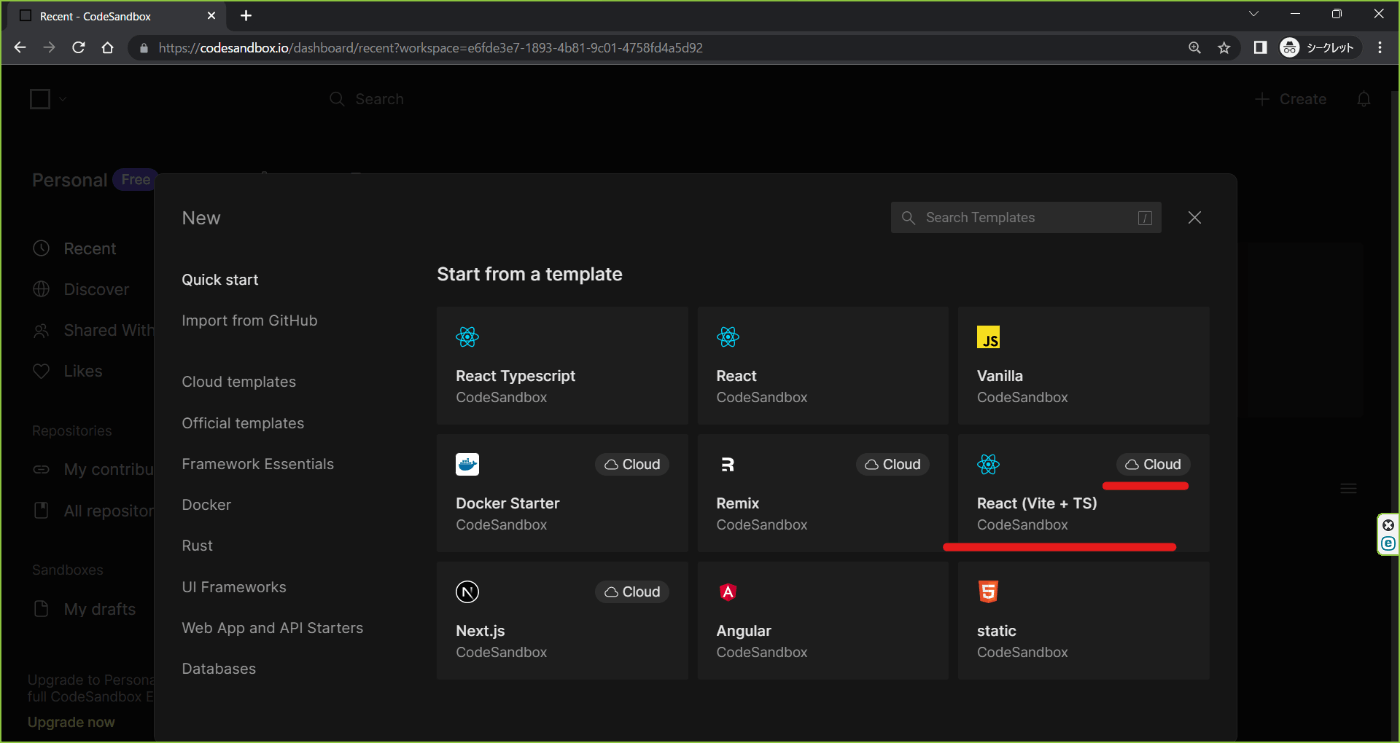This screenshot has height=743, width=1400.
Task: Open My drafts in sidebar
Action: point(99,609)
